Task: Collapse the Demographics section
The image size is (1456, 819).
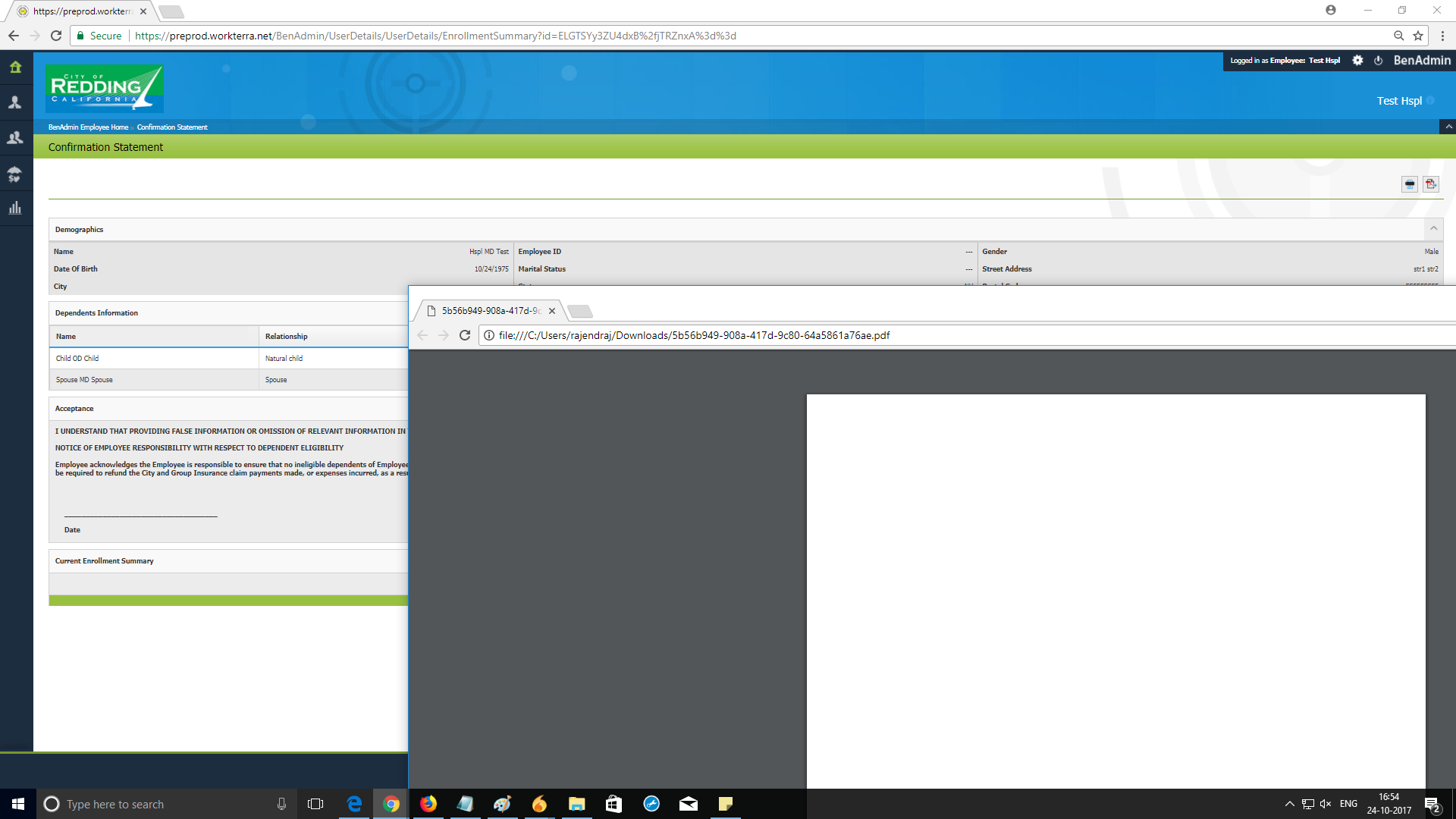Action: tap(1433, 228)
